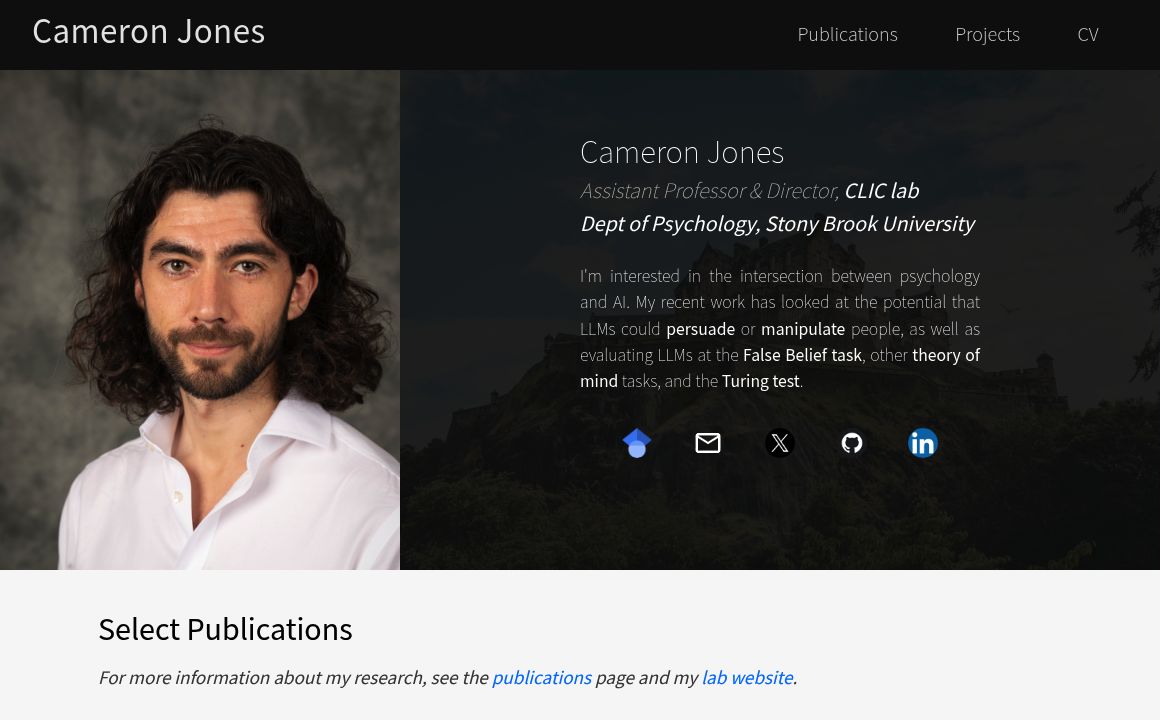The image size is (1160, 720).
Task: Open the LinkedIn profile icon
Action: tap(923, 443)
